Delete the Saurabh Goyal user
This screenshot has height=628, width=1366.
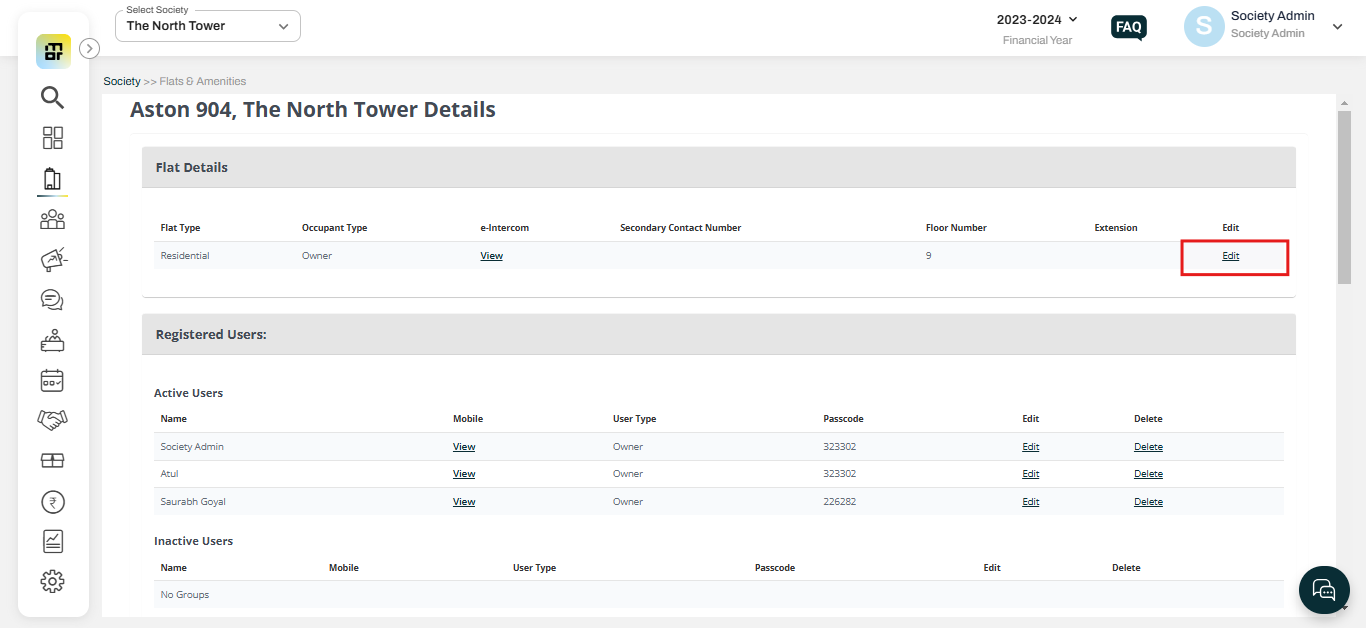pyautogui.click(x=1148, y=502)
